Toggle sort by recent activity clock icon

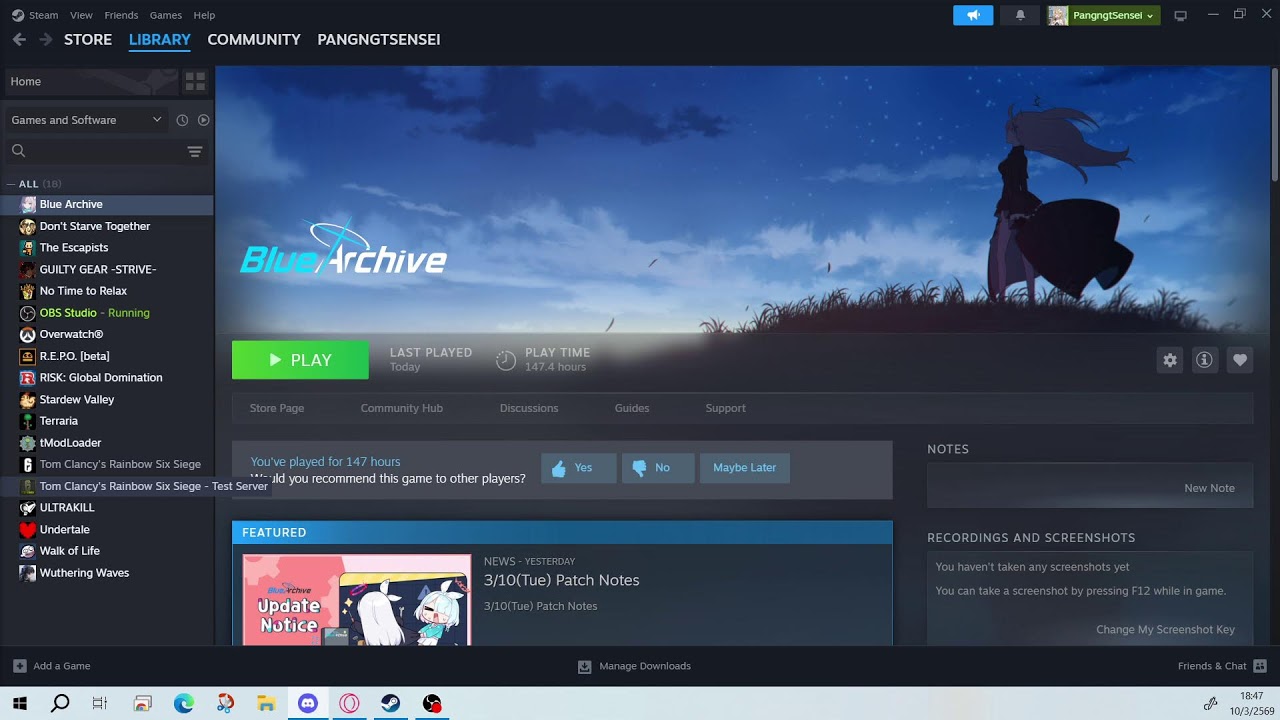click(x=182, y=120)
